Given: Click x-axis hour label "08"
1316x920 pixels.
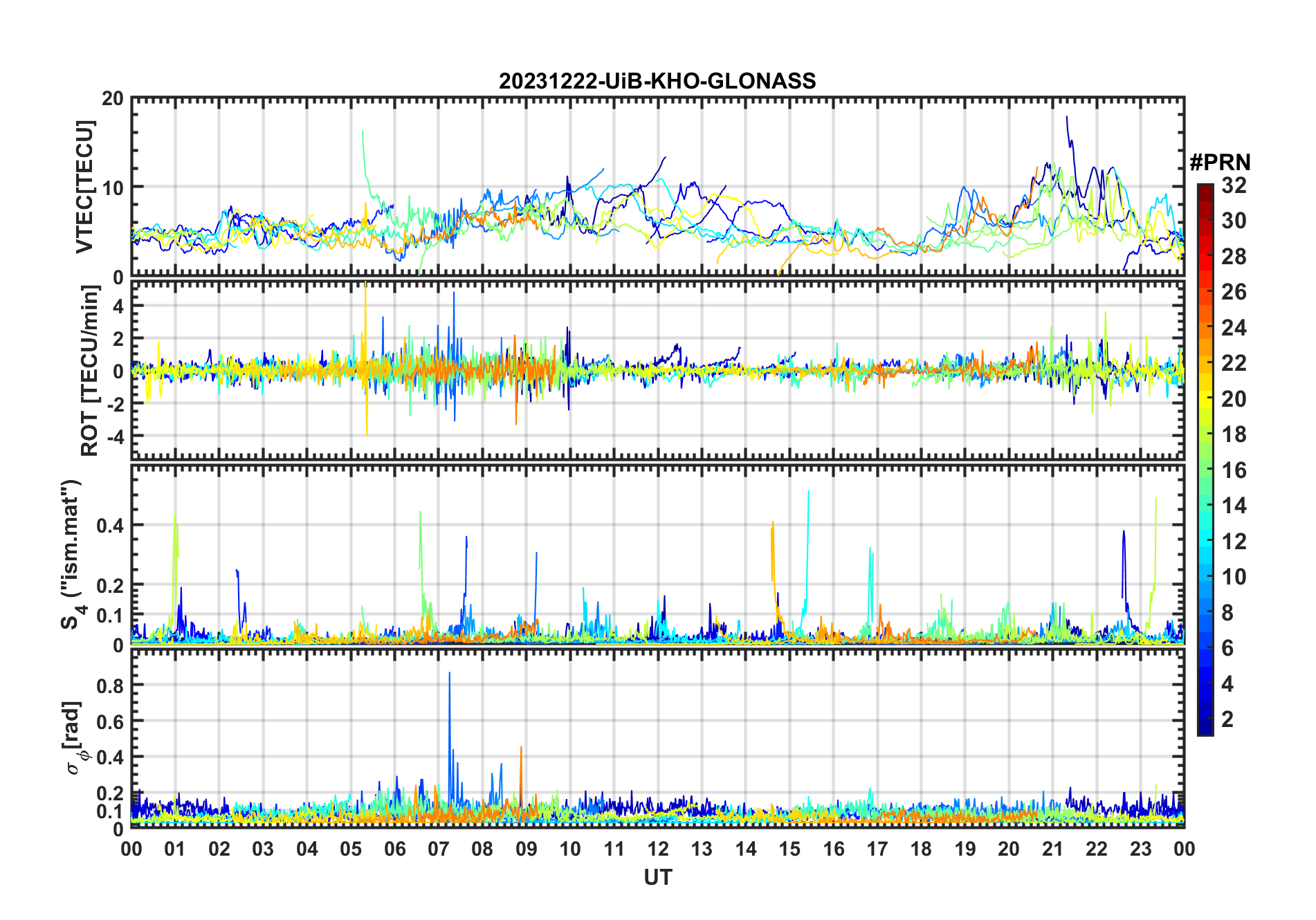Looking at the screenshot, I should click(x=482, y=849).
